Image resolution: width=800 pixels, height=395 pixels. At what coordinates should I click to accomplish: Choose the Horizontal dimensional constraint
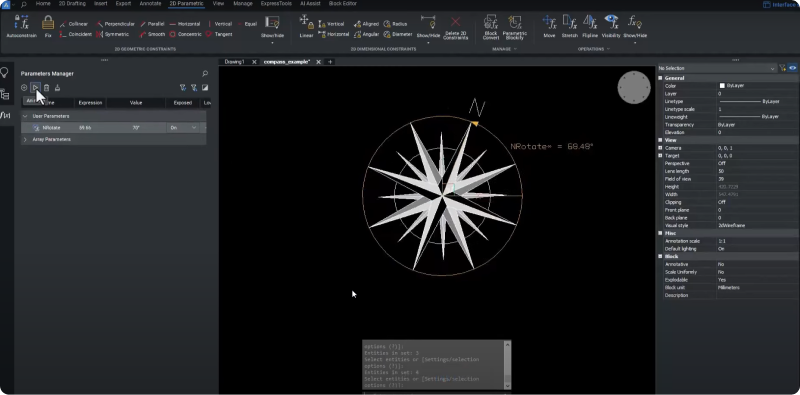coord(333,34)
